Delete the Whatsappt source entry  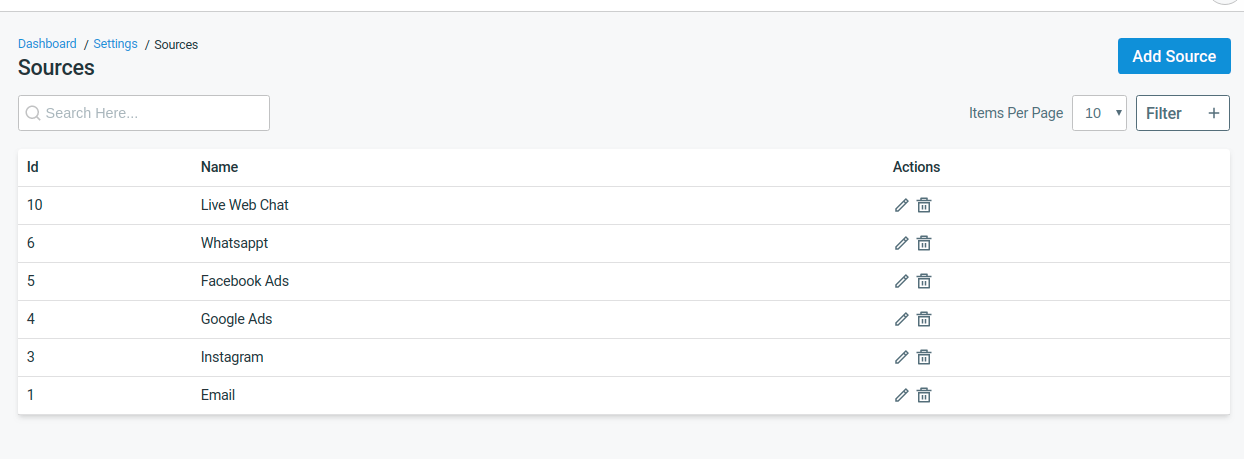click(924, 243)
